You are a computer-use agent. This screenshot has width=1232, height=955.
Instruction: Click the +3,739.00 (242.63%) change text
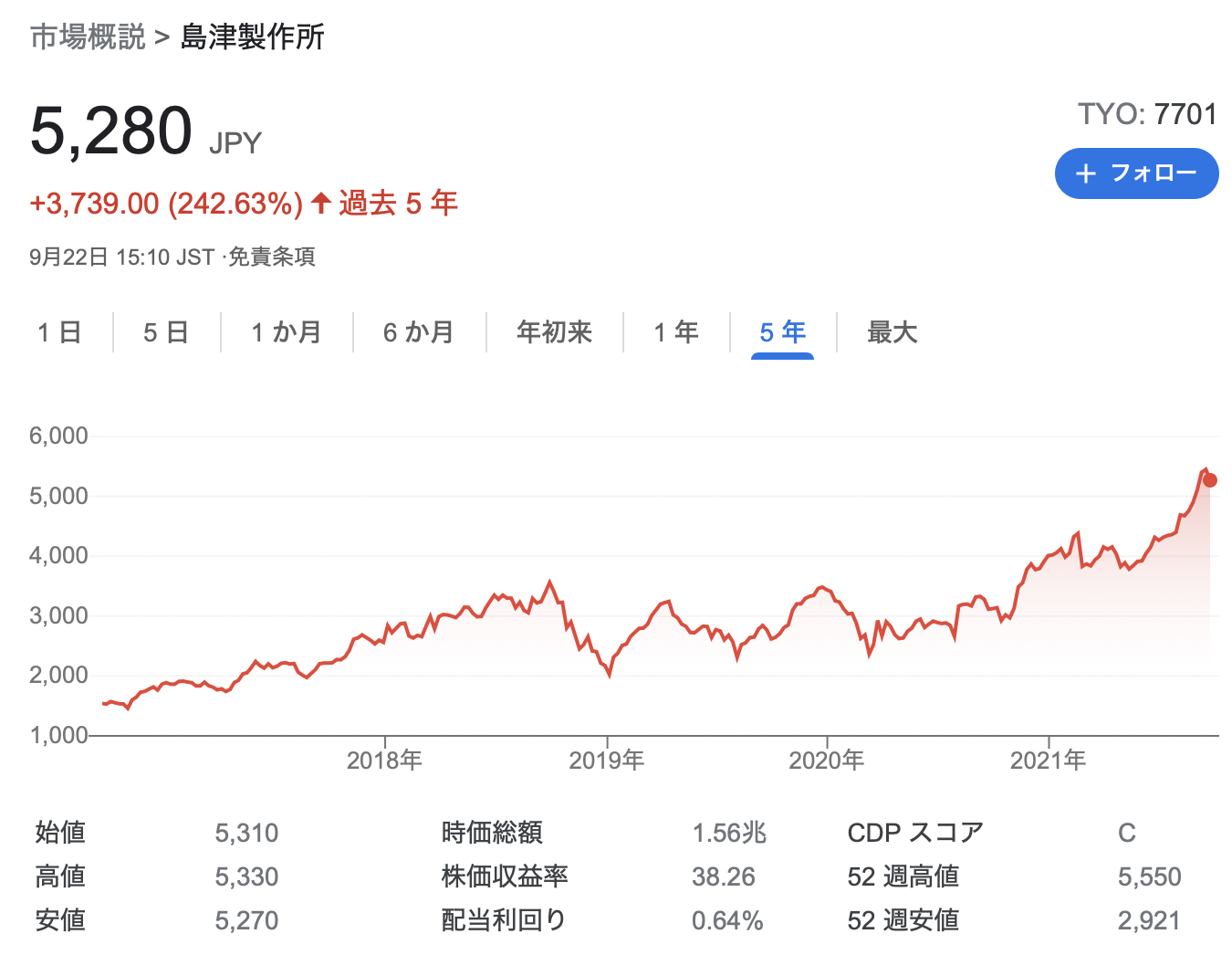166,203
